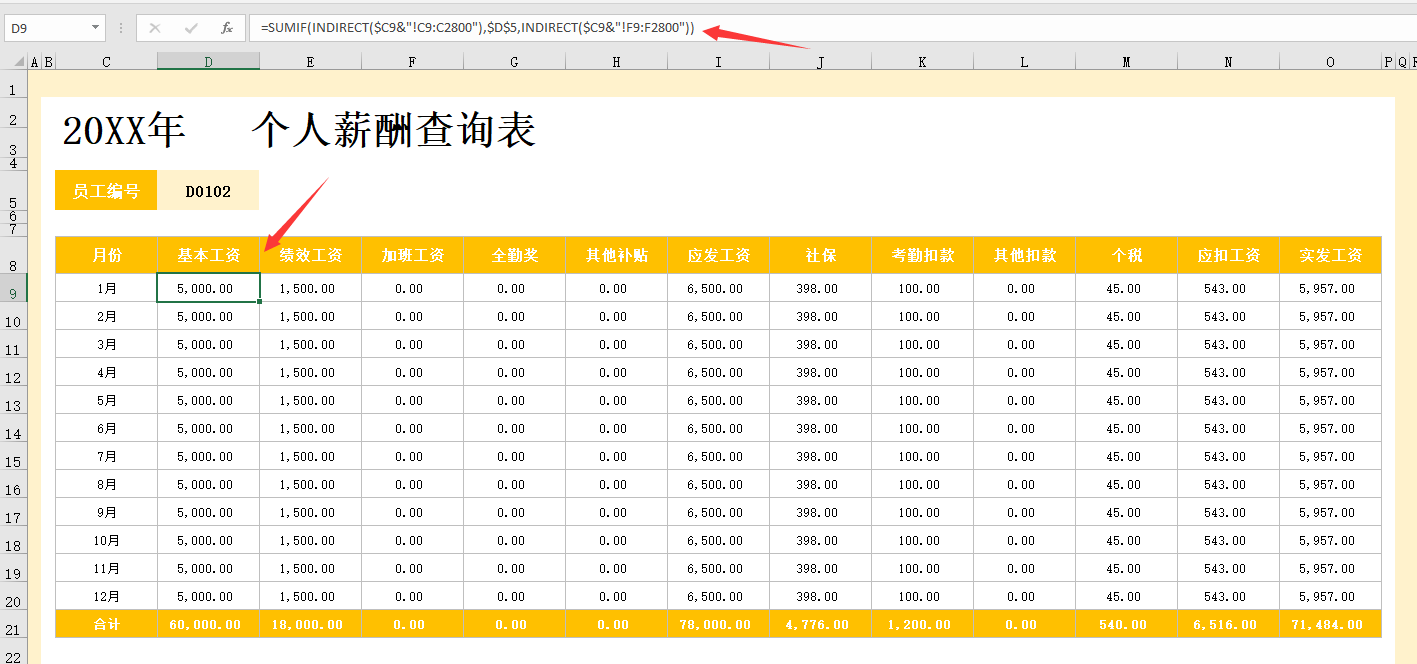The image size is (1417, 664).
Task: Select row 9 header
Action: [13, 287]
